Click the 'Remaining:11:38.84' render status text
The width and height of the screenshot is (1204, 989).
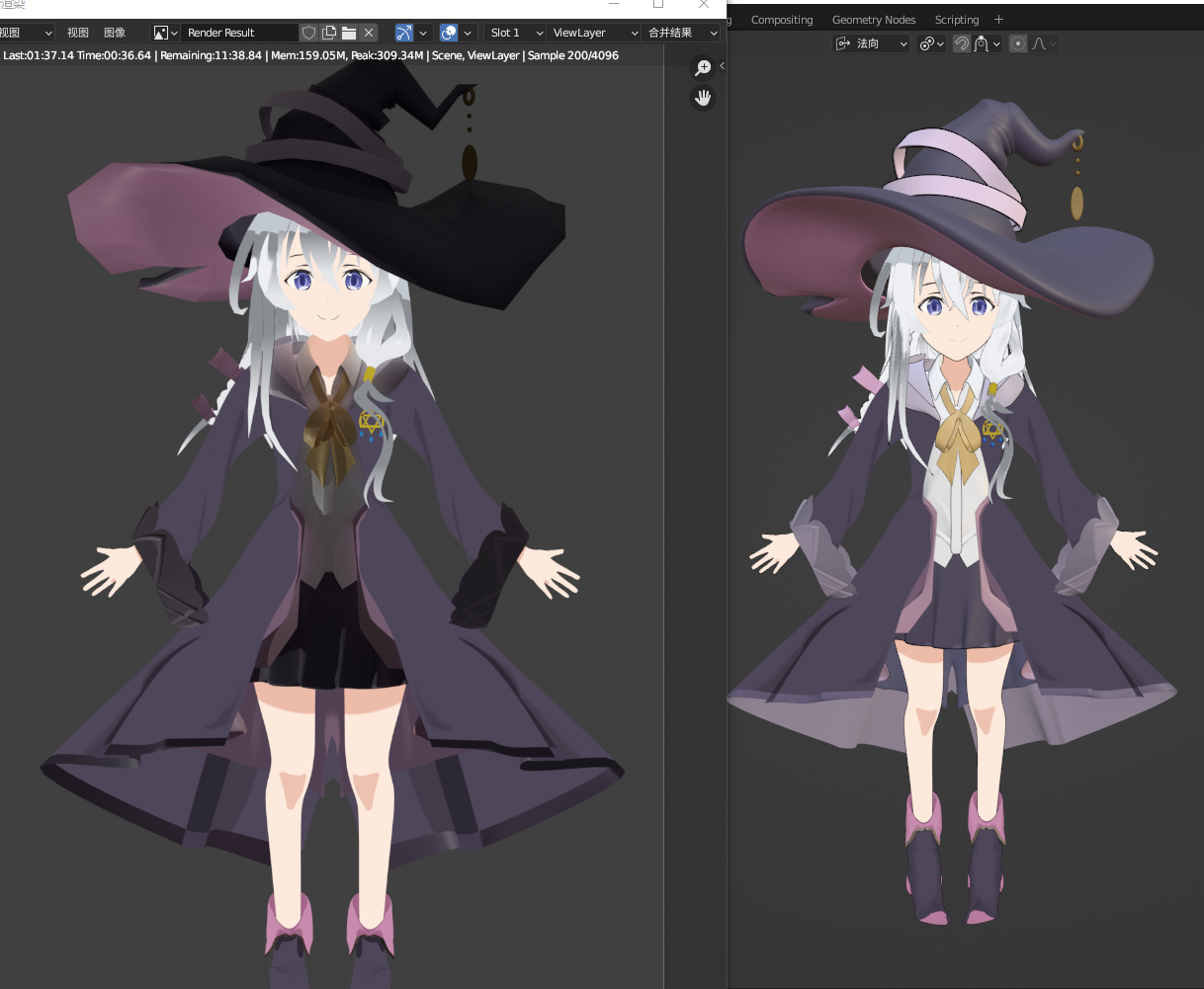click(211, 55)
